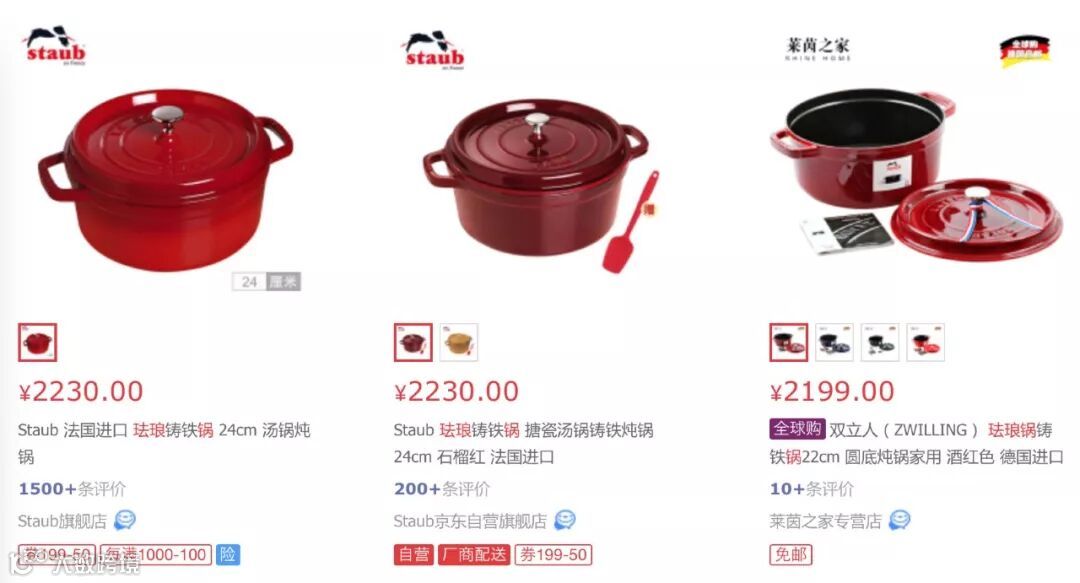This screenshot has height=583, width=1080.
Task: Click the blue 险 insurance tag
Action: tap(228, 554)
